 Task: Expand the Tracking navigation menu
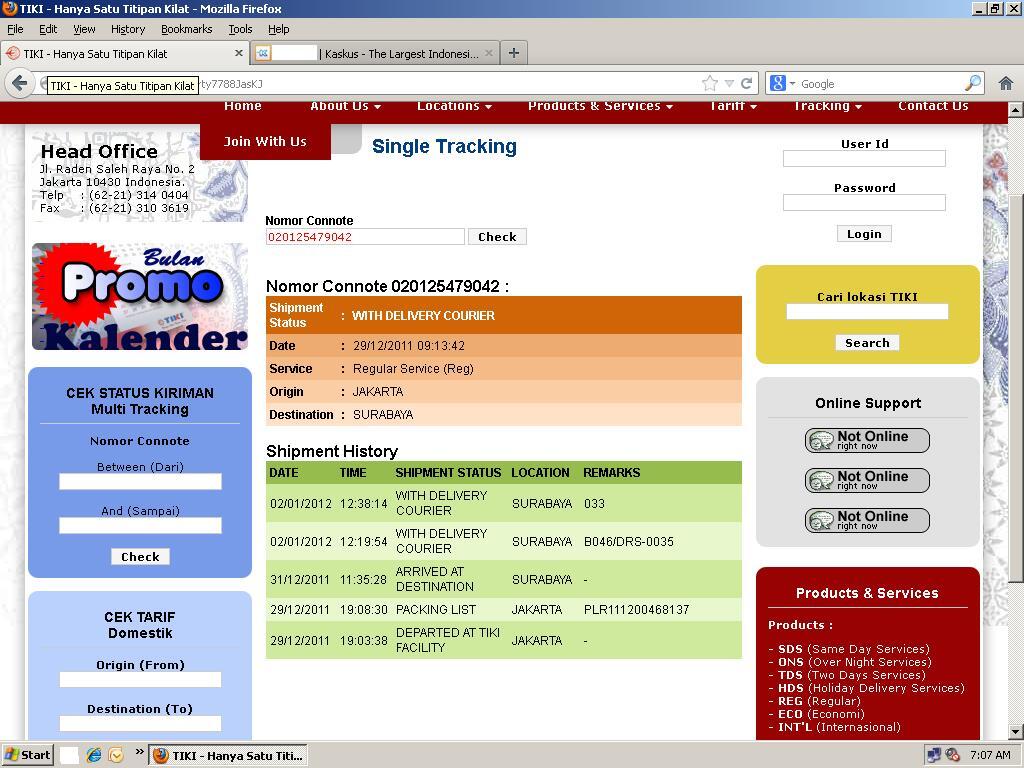click(x=828, y=106)
